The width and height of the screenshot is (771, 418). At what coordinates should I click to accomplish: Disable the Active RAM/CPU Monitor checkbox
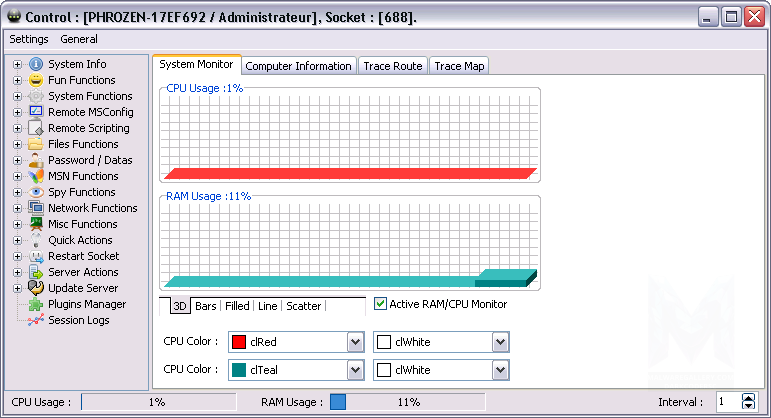[380, 304]
